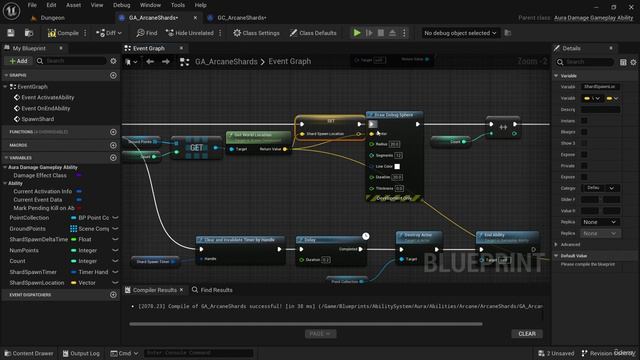This screenshot has height=360, width=640.
Task: Open the debug object selector dropdown
Action: (x=460, y=33)
